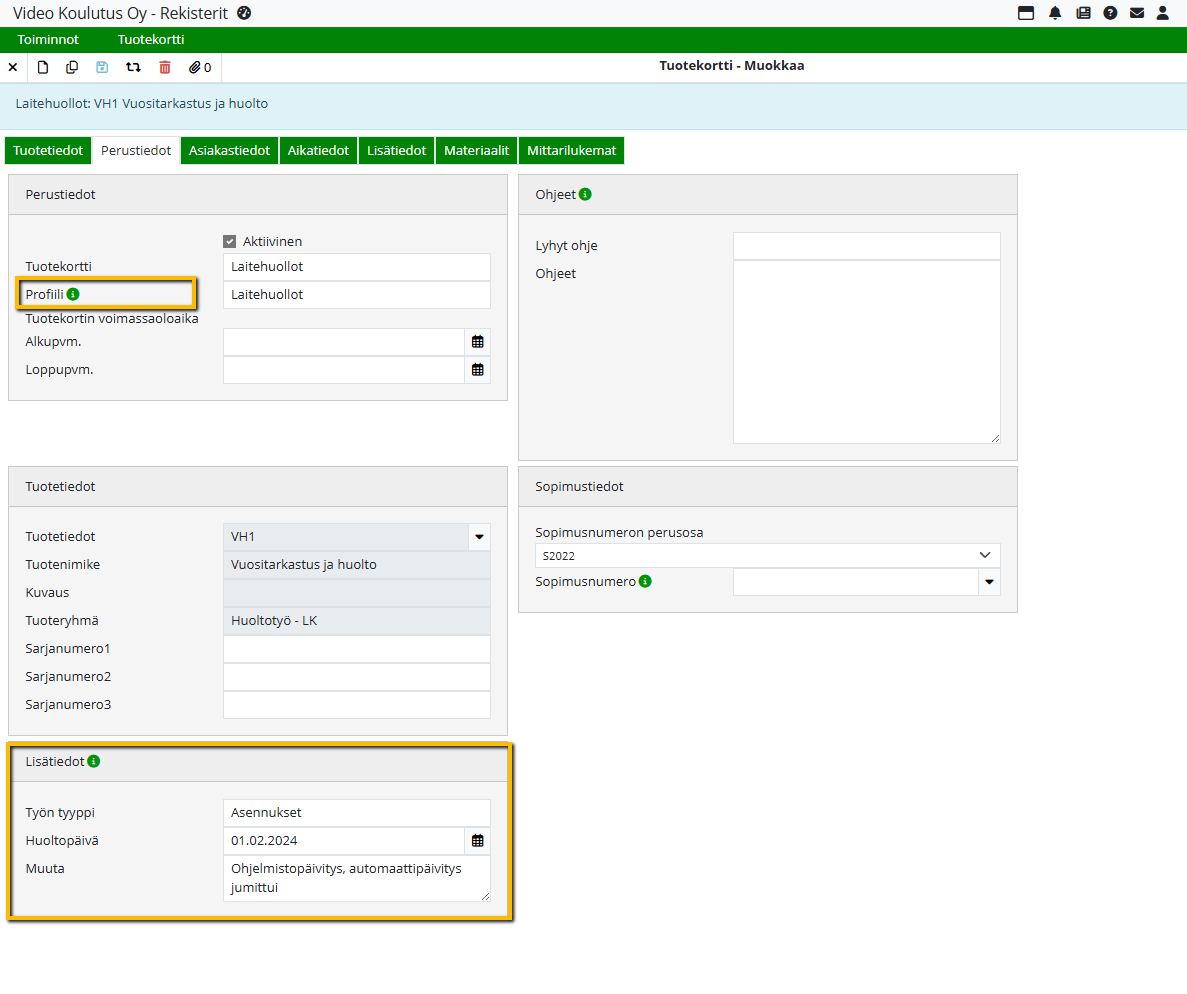
Task: Click the copy record icon
Action: coord(72,67)
